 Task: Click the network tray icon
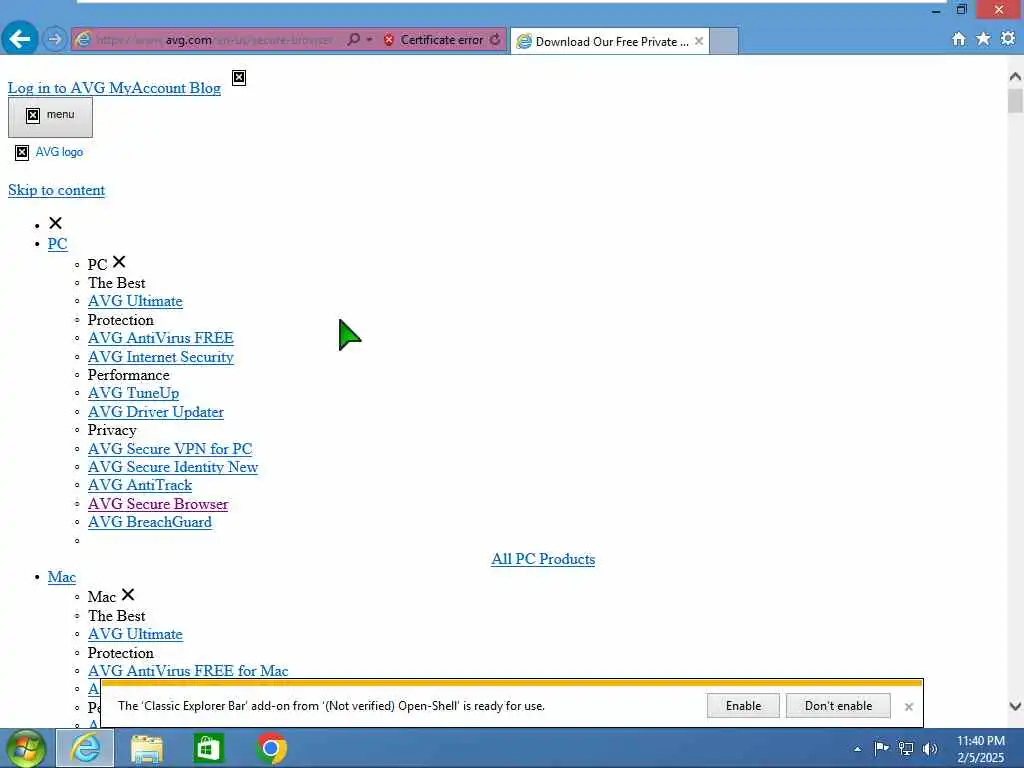click(x=906, y=748)
